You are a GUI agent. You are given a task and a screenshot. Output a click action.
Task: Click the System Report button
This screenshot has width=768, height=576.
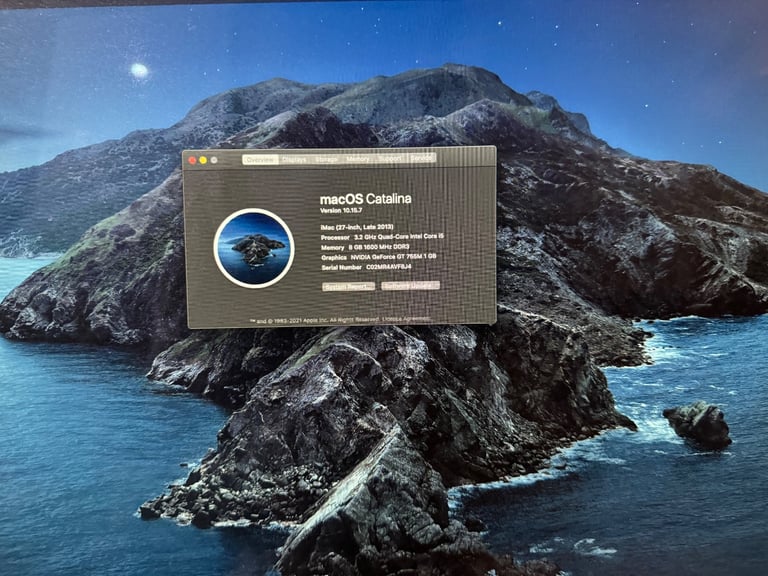[x=349, y=287]
